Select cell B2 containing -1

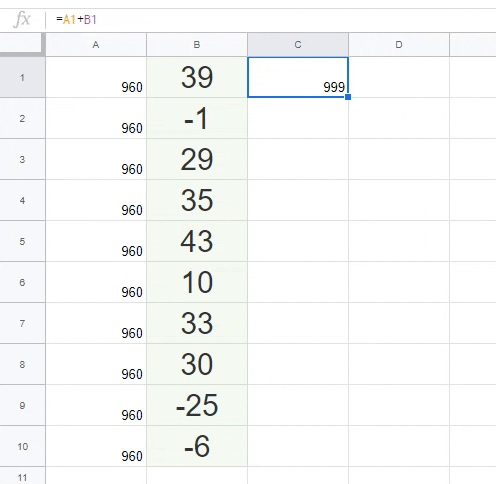click(197, 118)
